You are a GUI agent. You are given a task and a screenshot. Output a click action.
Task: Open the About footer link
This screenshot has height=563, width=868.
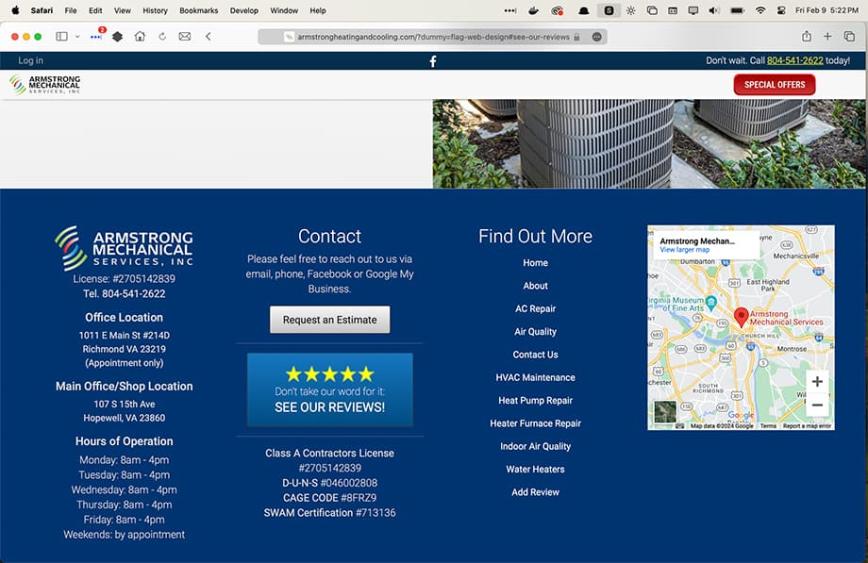coord(535,286)
